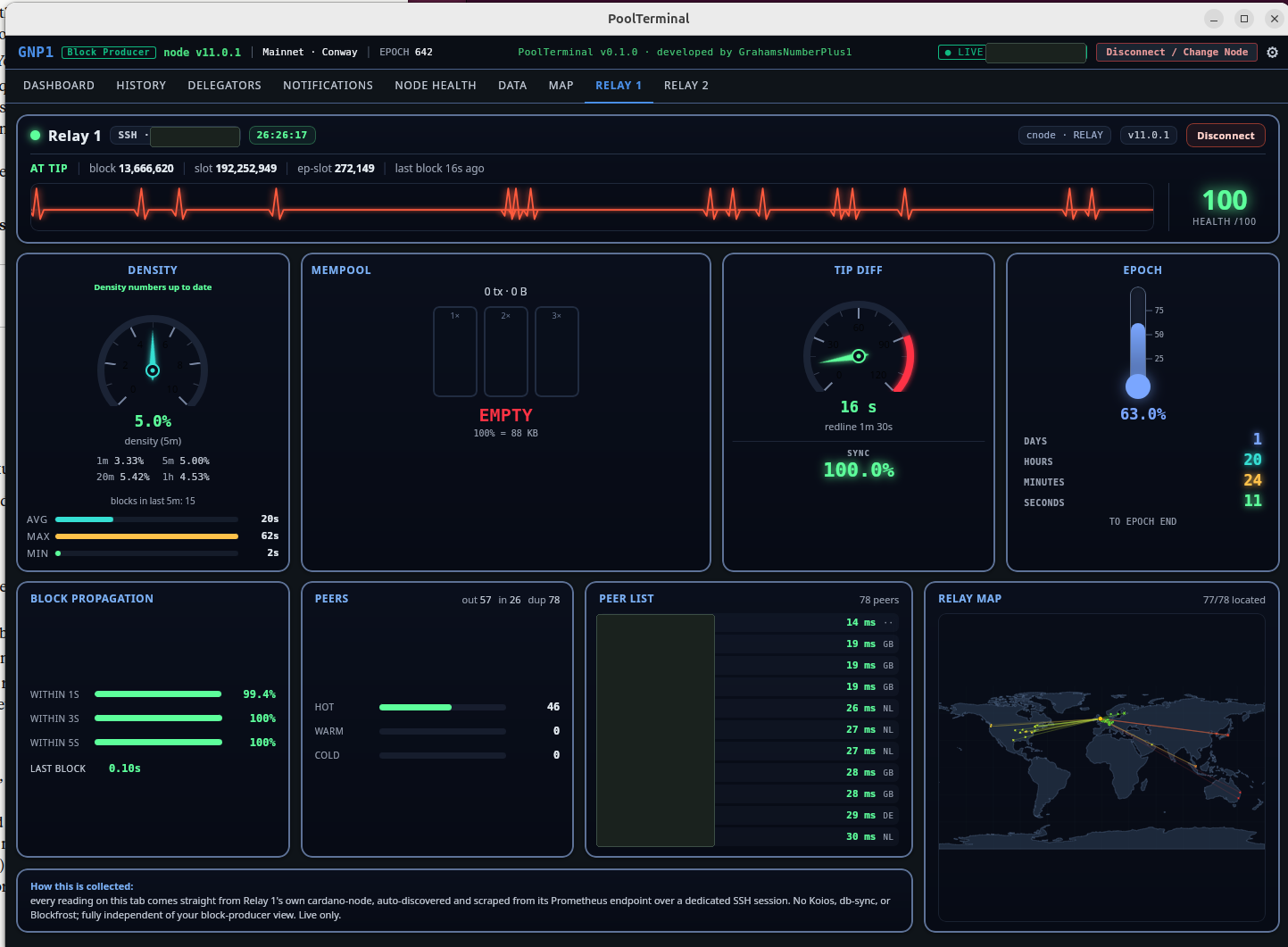Image resolution: width=1288 pixels, height=947 pixels.
Task: Click the SSH connection badge
Action: pos(175,136)
